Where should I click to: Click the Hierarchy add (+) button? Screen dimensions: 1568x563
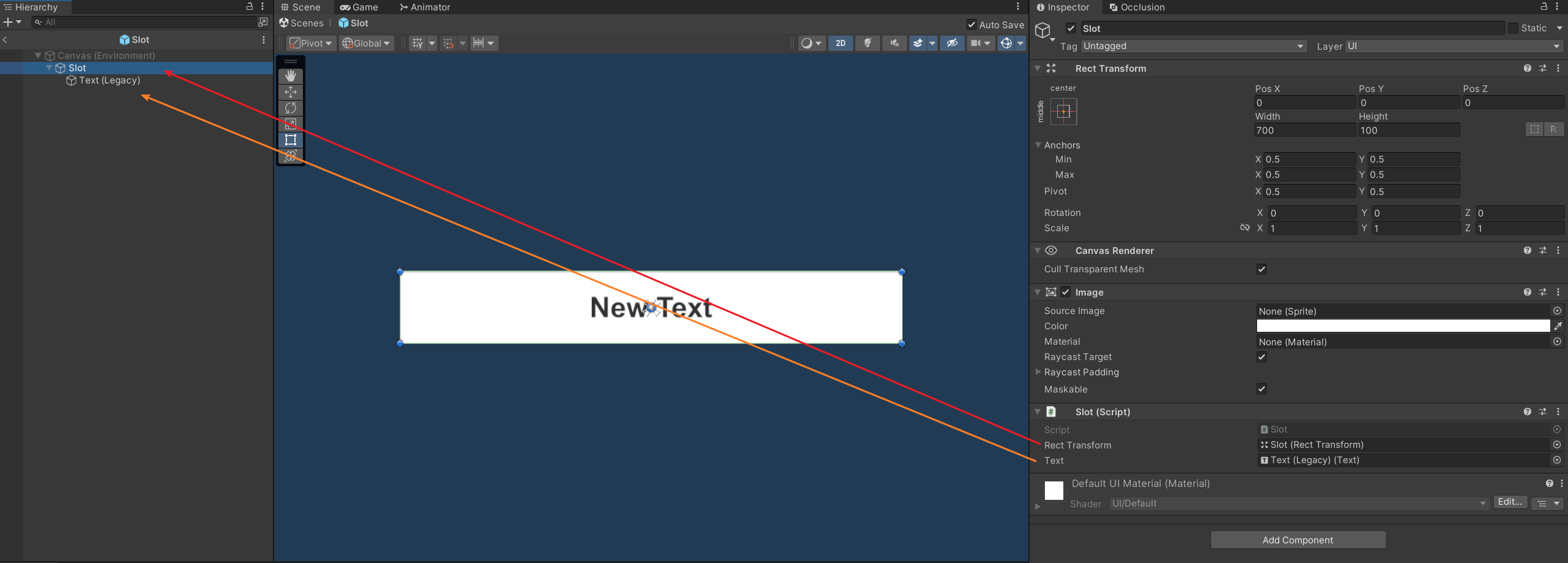pyautogui.click(x=8, y=22)
